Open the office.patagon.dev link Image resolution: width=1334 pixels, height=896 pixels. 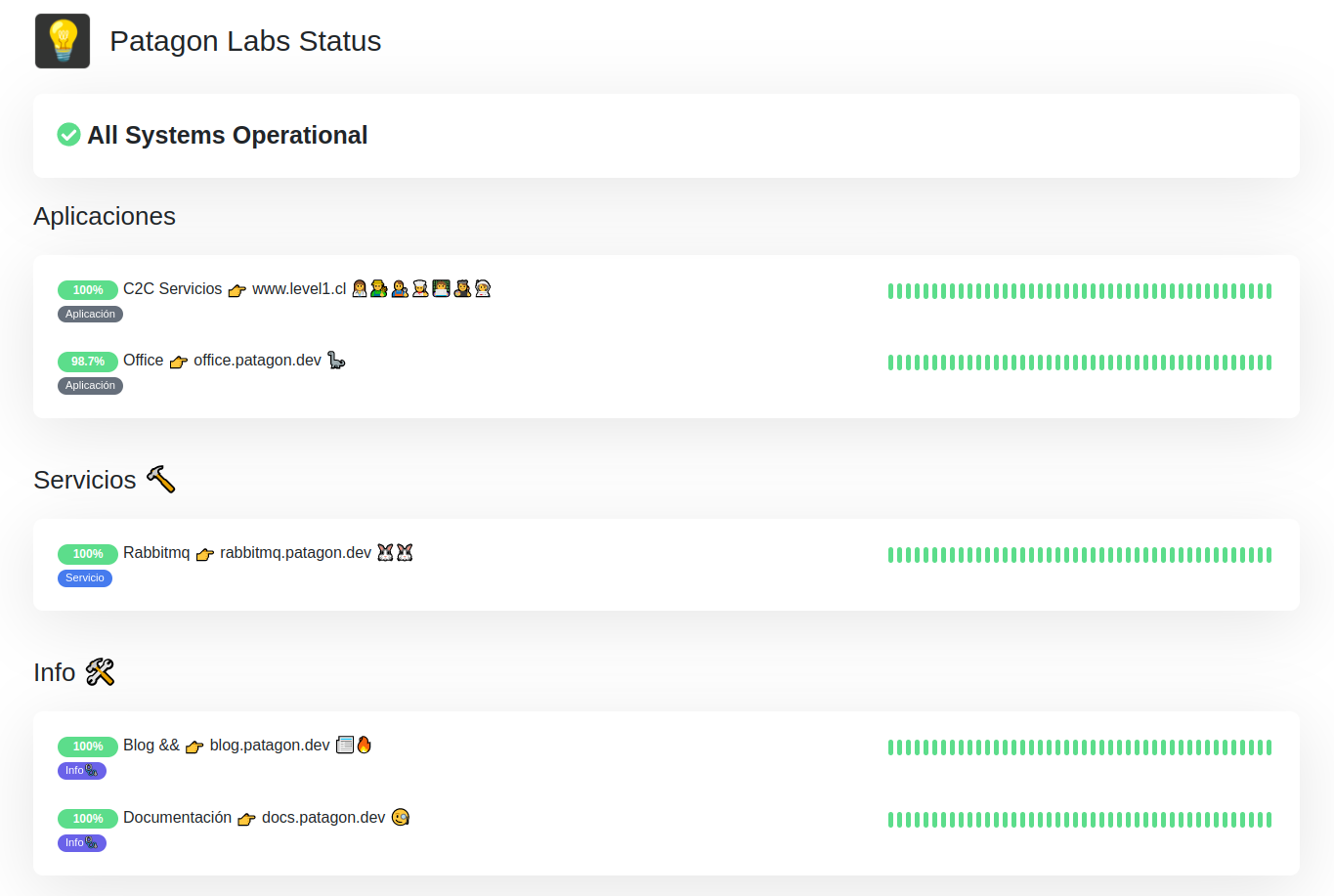(x=257, y=361)
